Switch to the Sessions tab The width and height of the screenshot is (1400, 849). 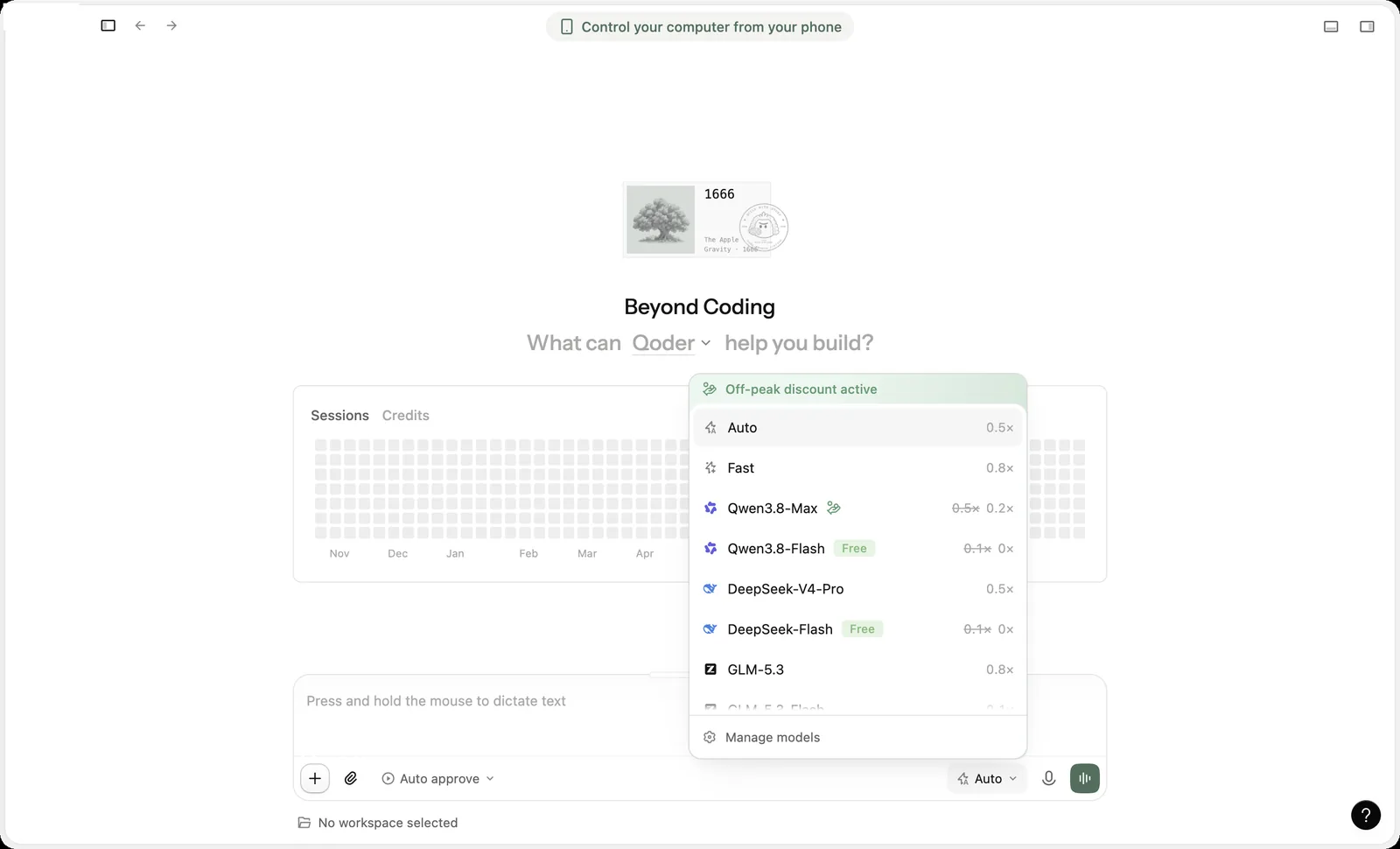(339, 416)
